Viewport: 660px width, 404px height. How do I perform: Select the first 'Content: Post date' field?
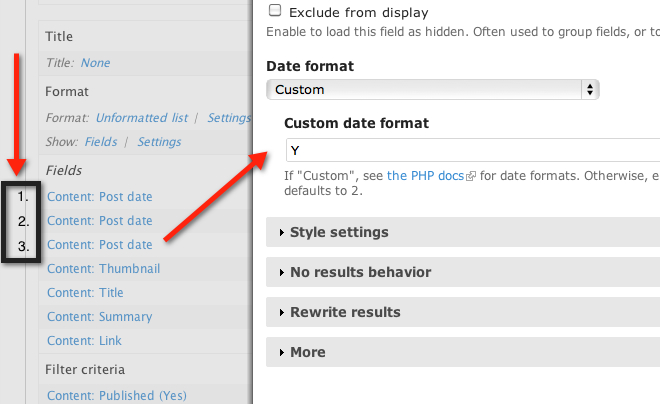100,197
